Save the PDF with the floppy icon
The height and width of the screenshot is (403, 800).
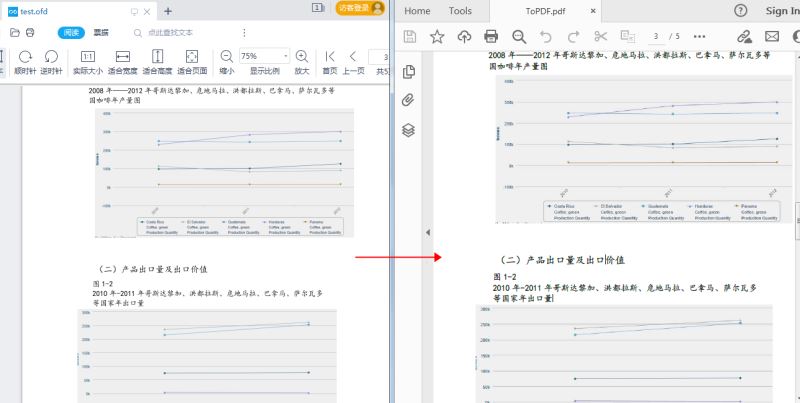[x=410, y=36]
